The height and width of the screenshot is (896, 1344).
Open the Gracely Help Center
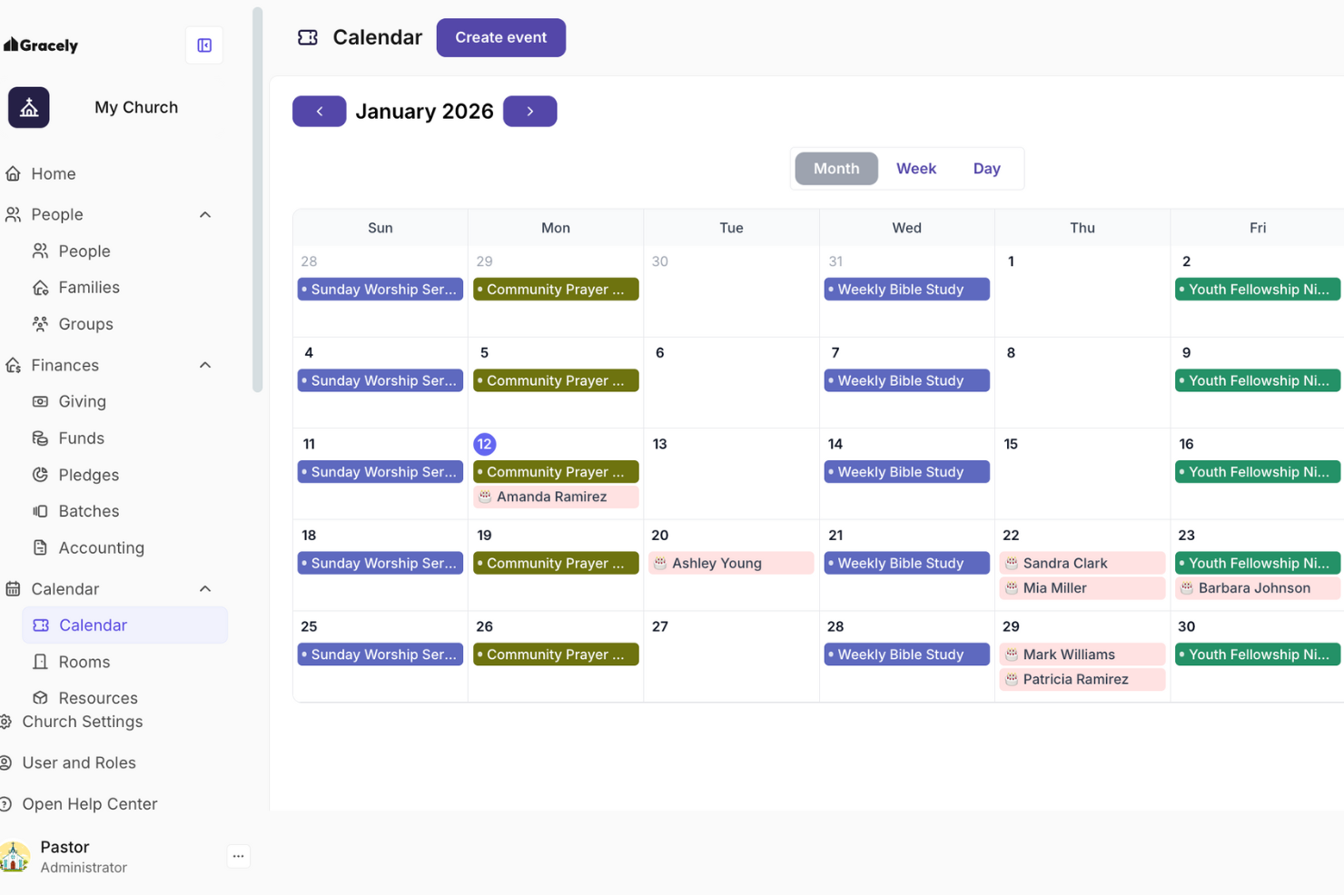pyautogui.click(x=90, y=803)
